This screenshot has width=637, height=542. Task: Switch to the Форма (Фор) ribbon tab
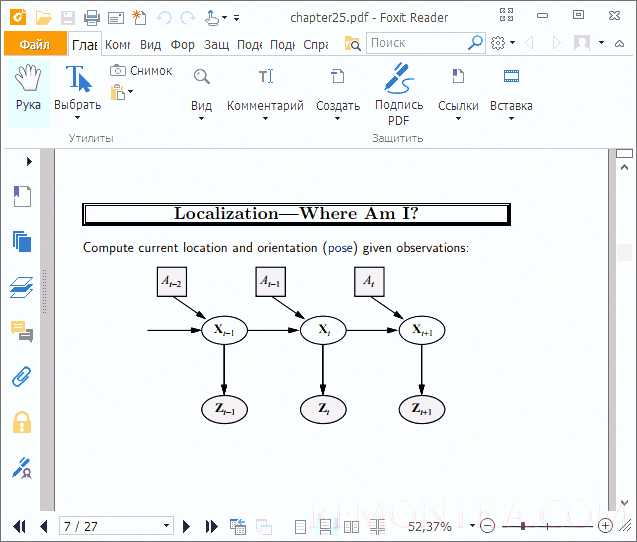[x=182, y=44]
